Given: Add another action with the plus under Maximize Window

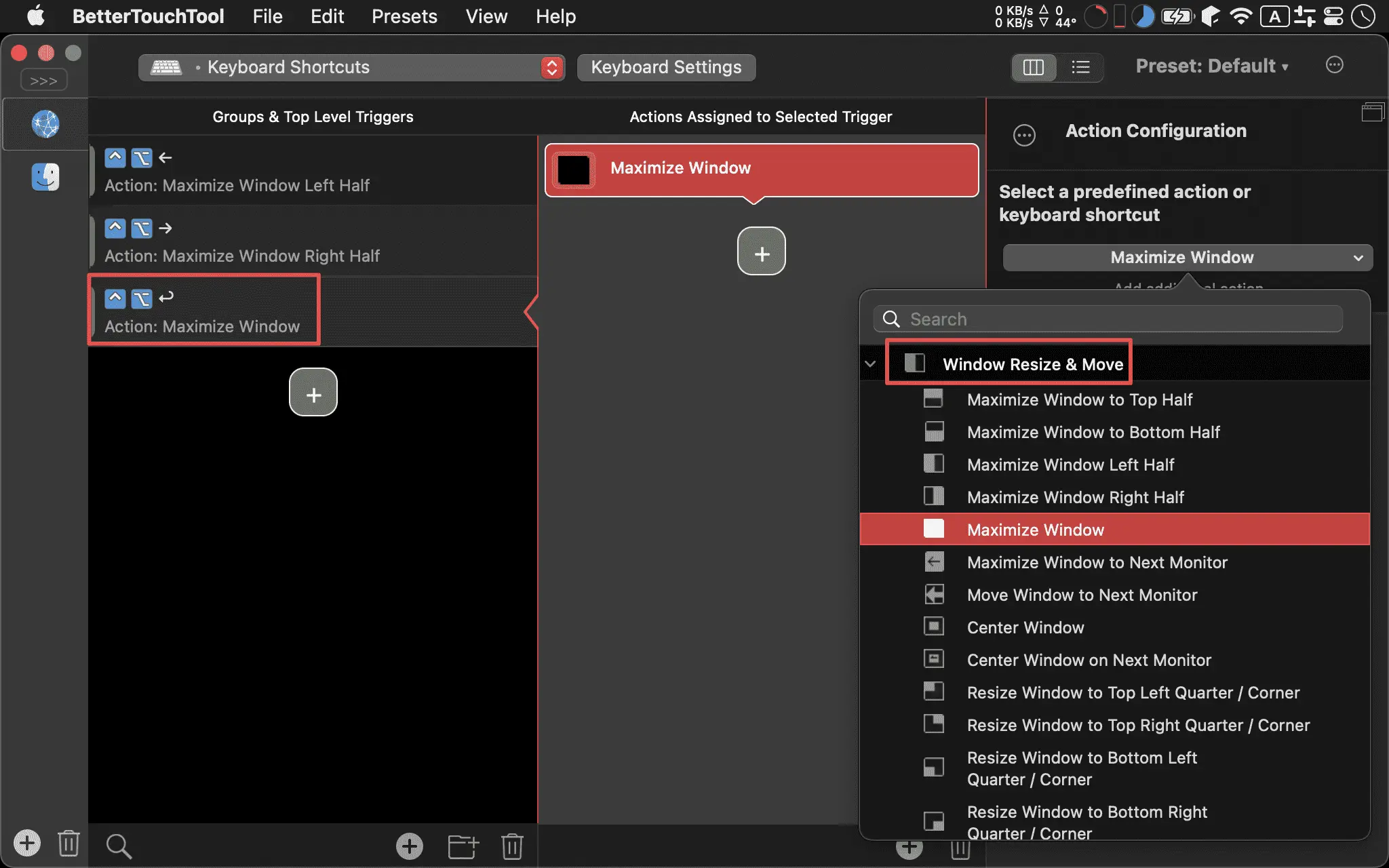Looking at the screenshot, I should (x=762, y=252).
